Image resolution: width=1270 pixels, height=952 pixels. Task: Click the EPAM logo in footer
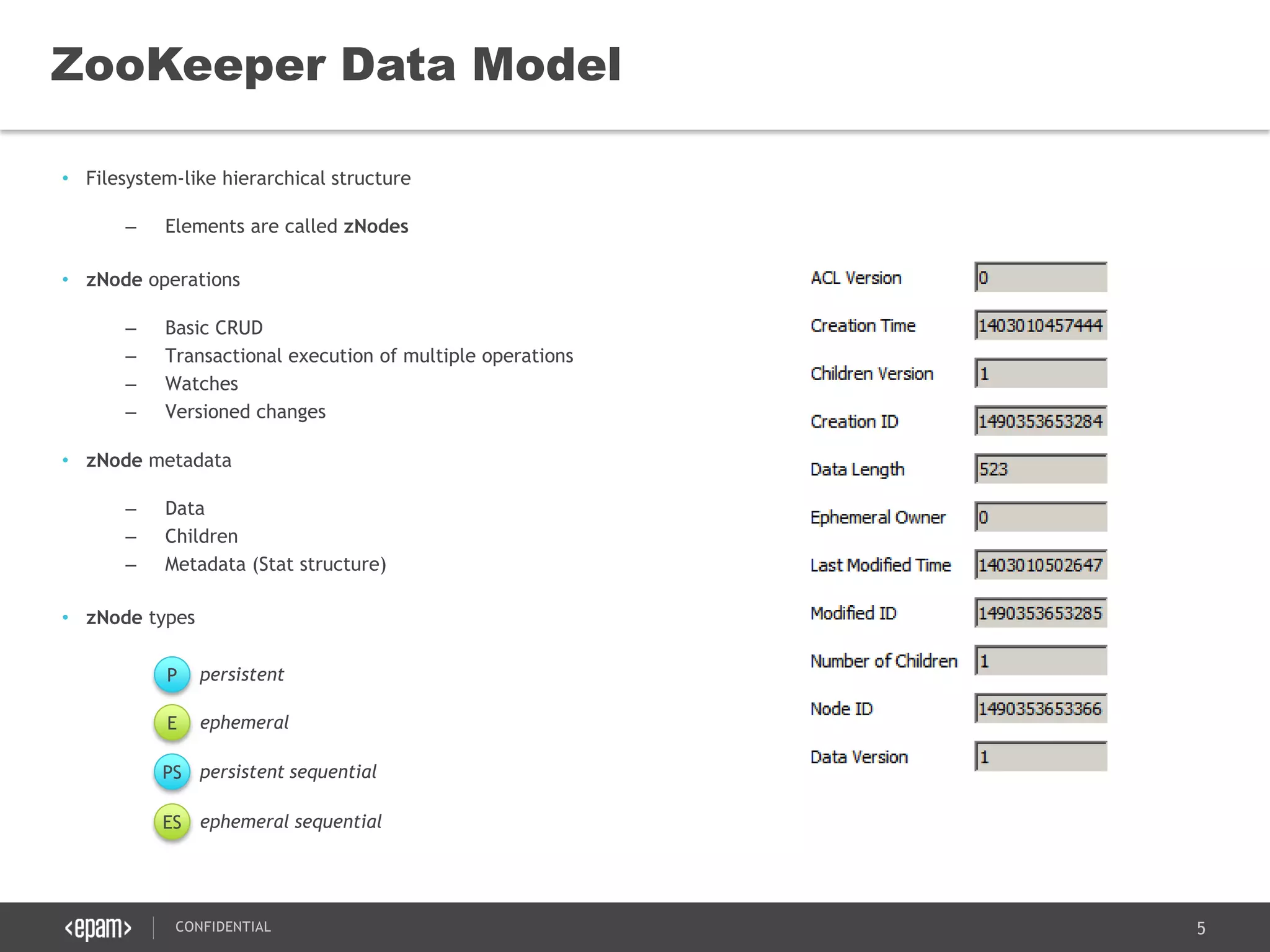pyautogui.click(x=98, y=928)
